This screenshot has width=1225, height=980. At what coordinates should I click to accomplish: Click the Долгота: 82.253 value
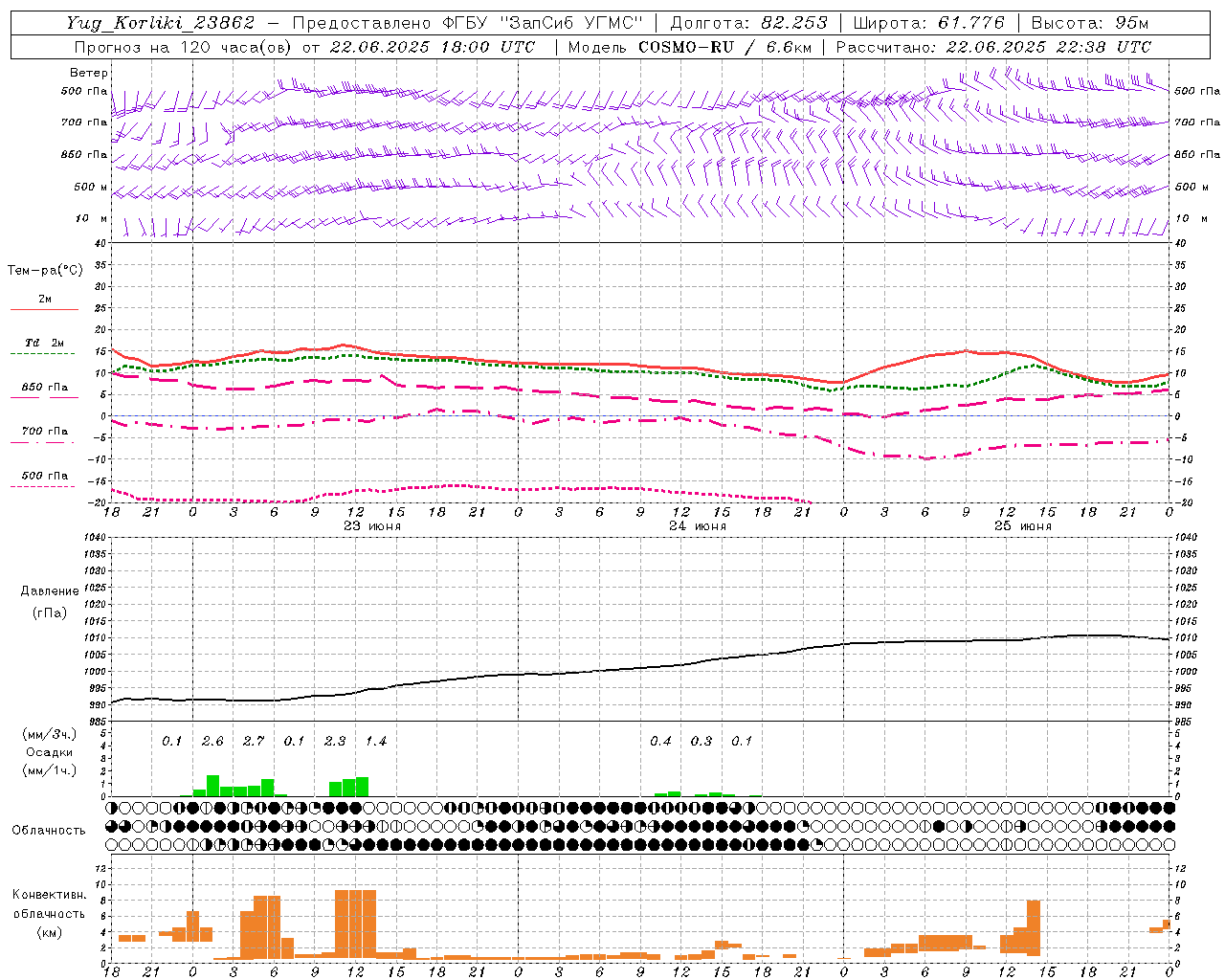point(749,23)
